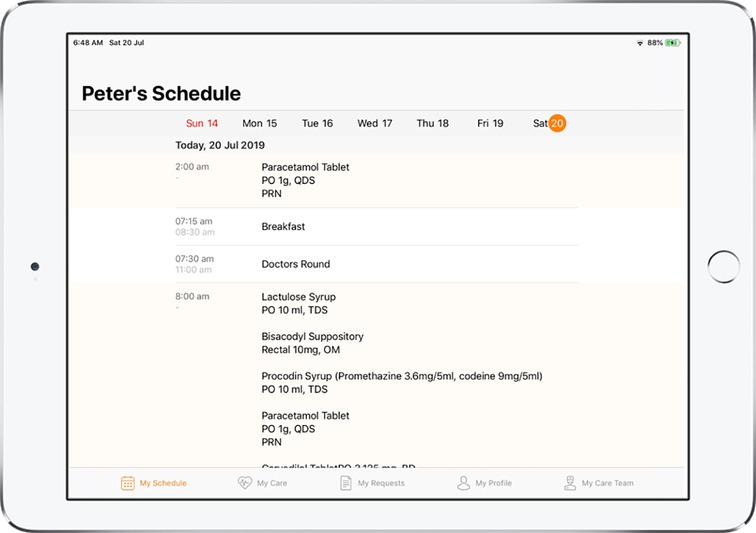756x533 pixels.
Task: Choose Fri 19 in the week bar
Action: (490, 123)
